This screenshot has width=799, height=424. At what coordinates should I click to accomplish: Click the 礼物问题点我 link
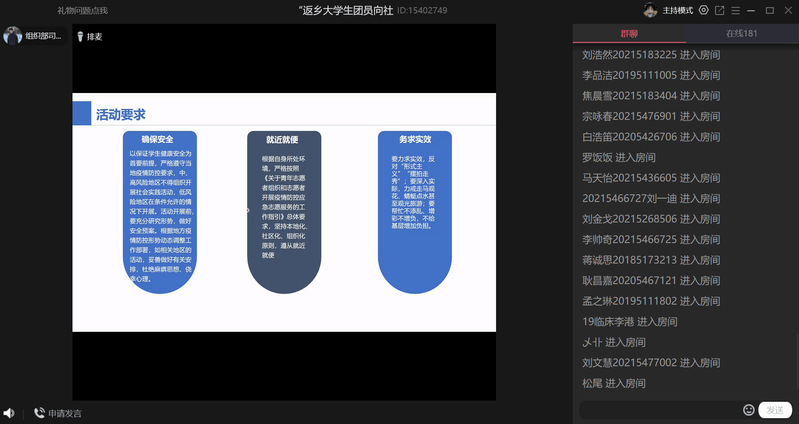[x=82, y=10]
